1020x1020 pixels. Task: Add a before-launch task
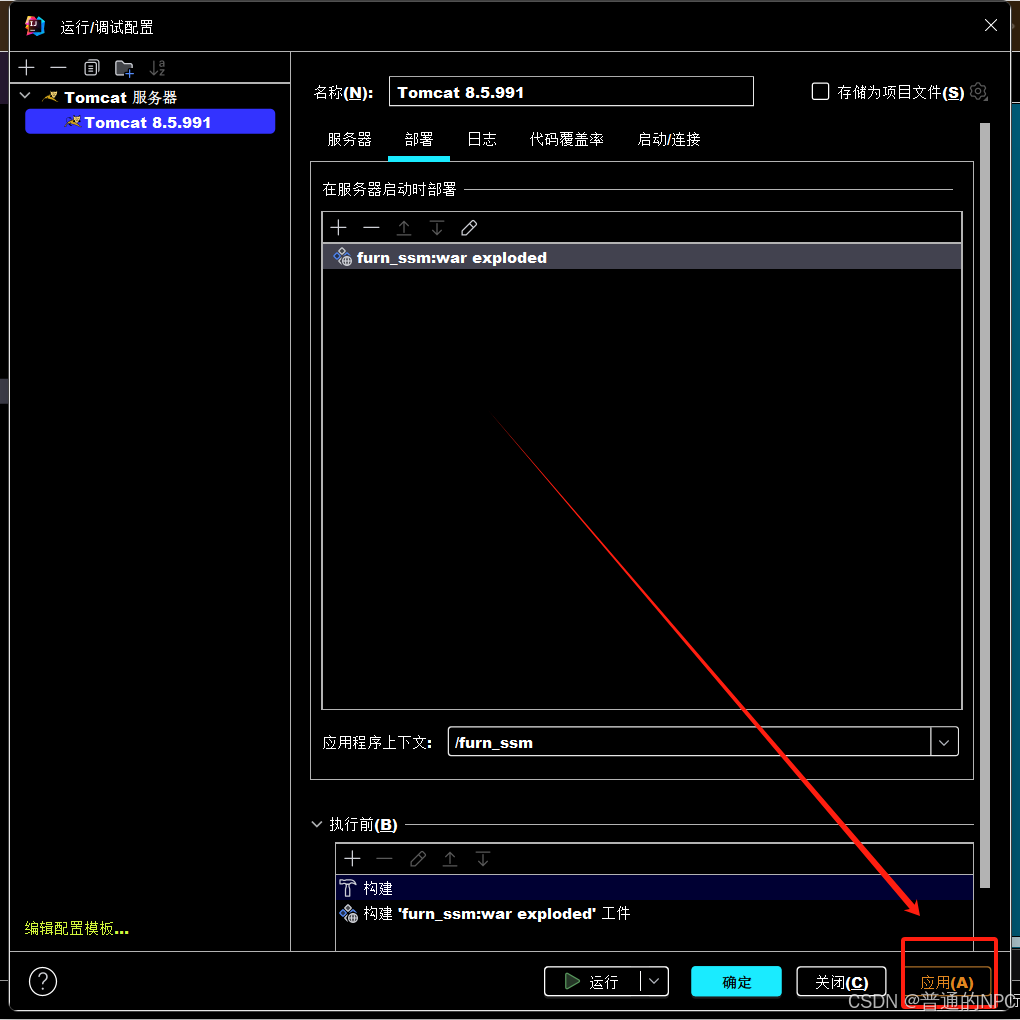(x=353, y=859)
